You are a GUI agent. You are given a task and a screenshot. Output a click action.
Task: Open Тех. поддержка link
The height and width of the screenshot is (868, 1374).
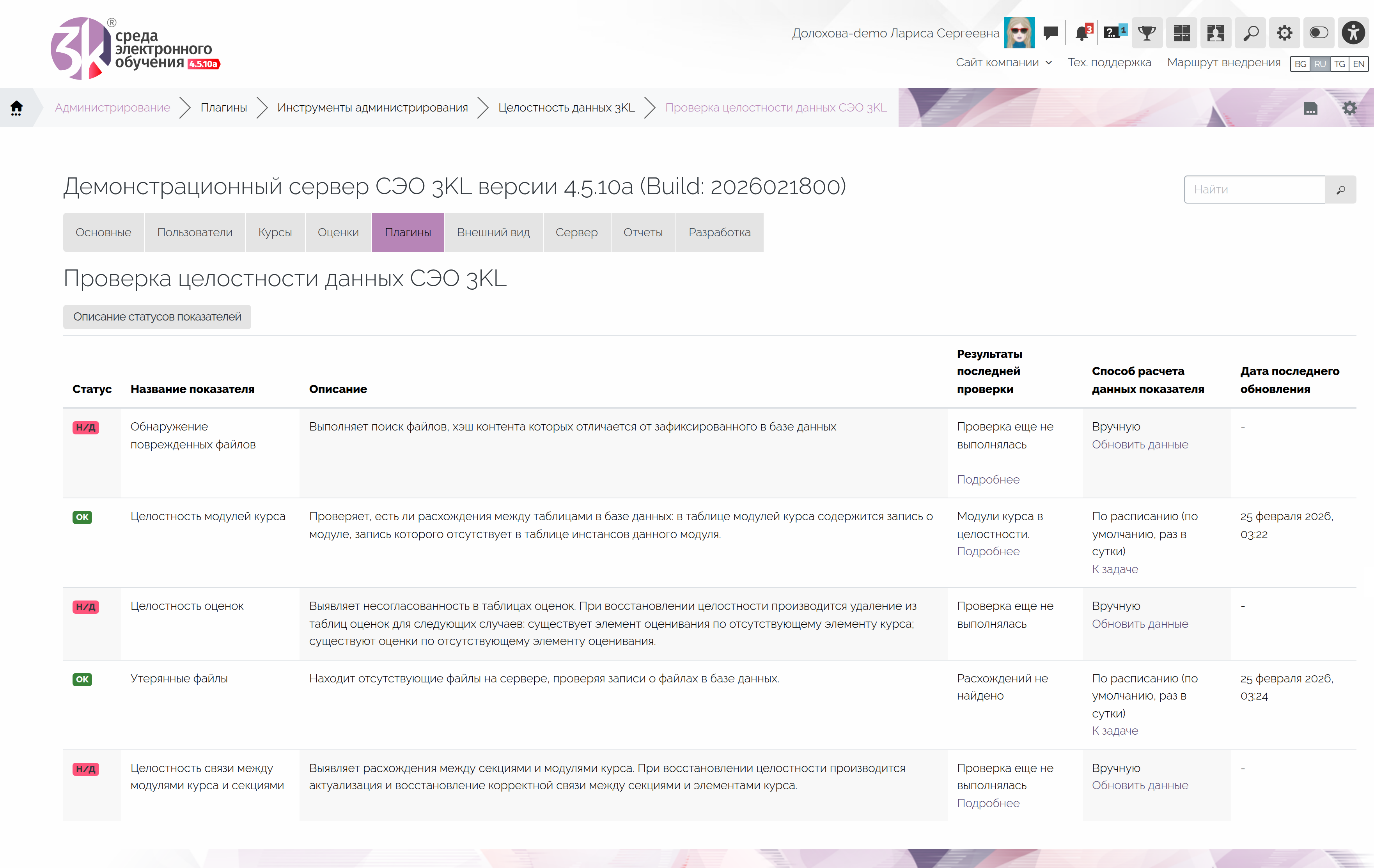[x=1109, y=62]
